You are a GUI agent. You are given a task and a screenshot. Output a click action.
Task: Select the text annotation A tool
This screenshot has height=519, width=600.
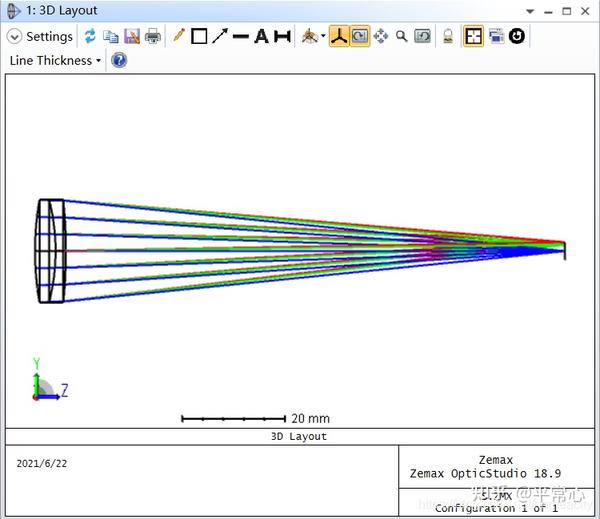pyautogui.click(x=261, y=37)
